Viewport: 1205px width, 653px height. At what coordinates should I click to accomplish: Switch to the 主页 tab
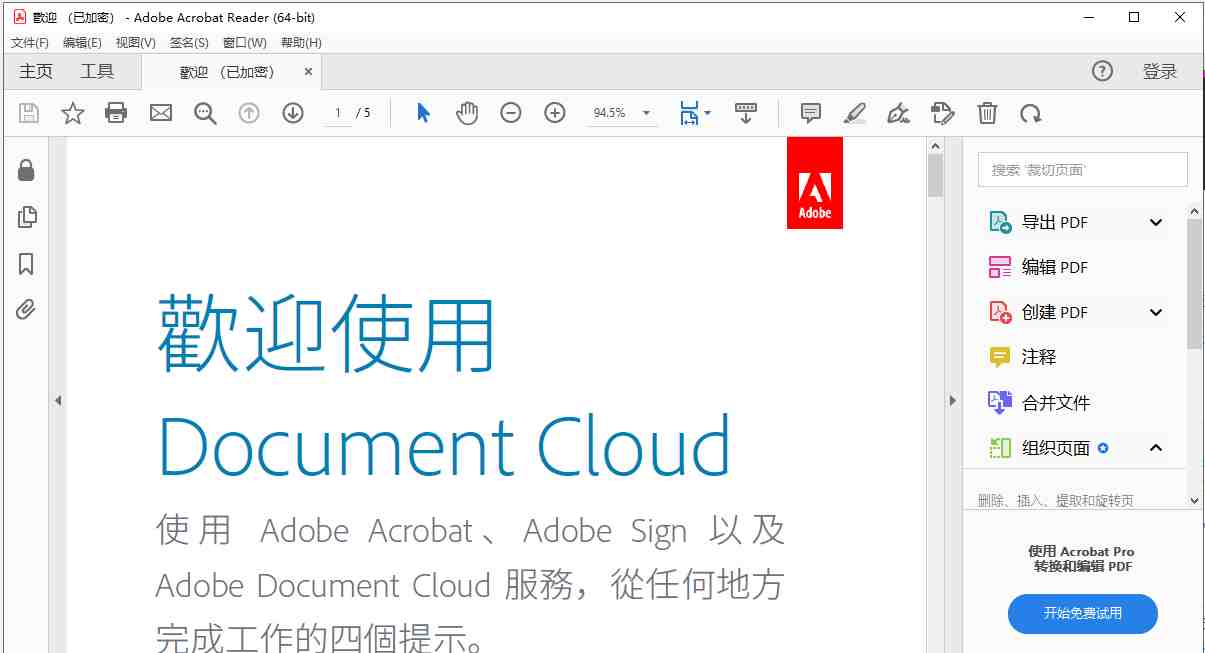click(36, 71)
